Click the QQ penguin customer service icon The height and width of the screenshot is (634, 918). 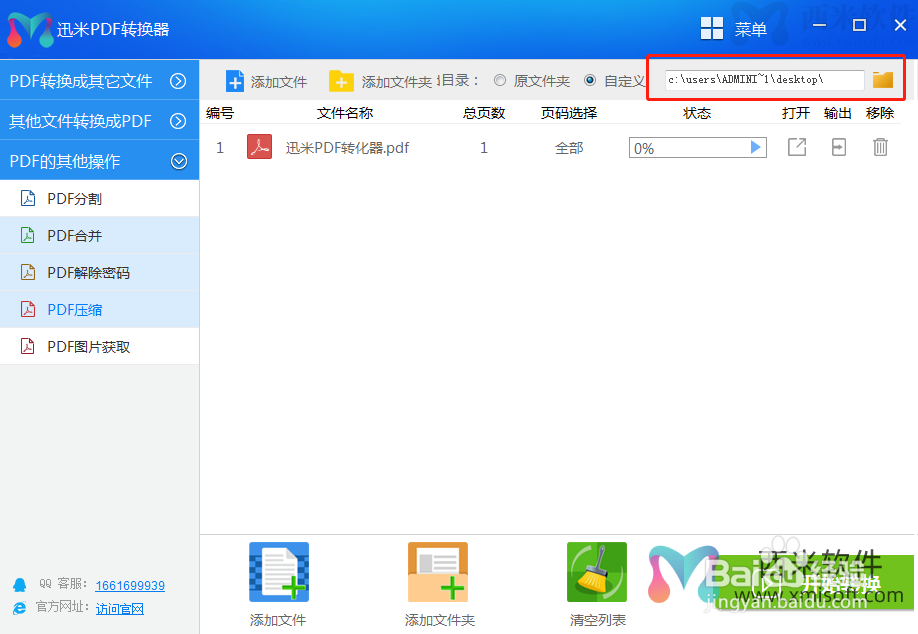[19, 585]
